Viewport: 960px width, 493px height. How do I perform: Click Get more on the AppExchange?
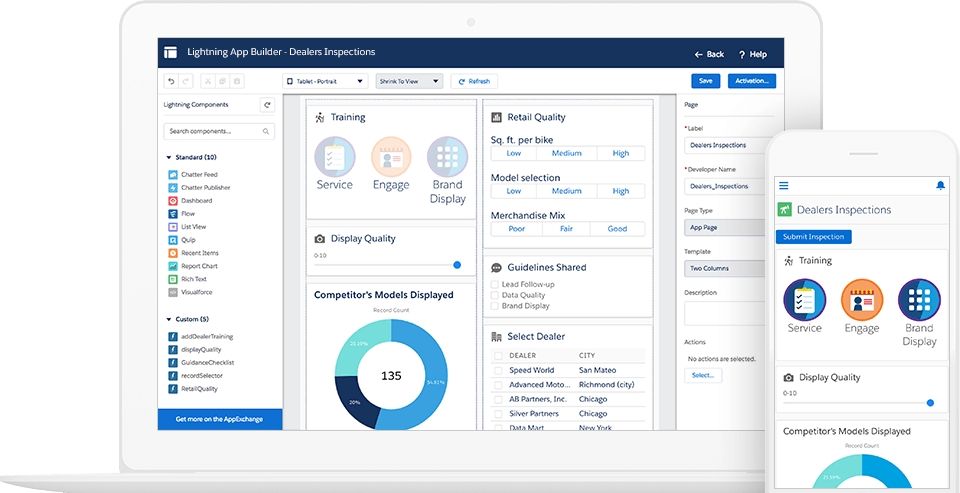(220, 420)
